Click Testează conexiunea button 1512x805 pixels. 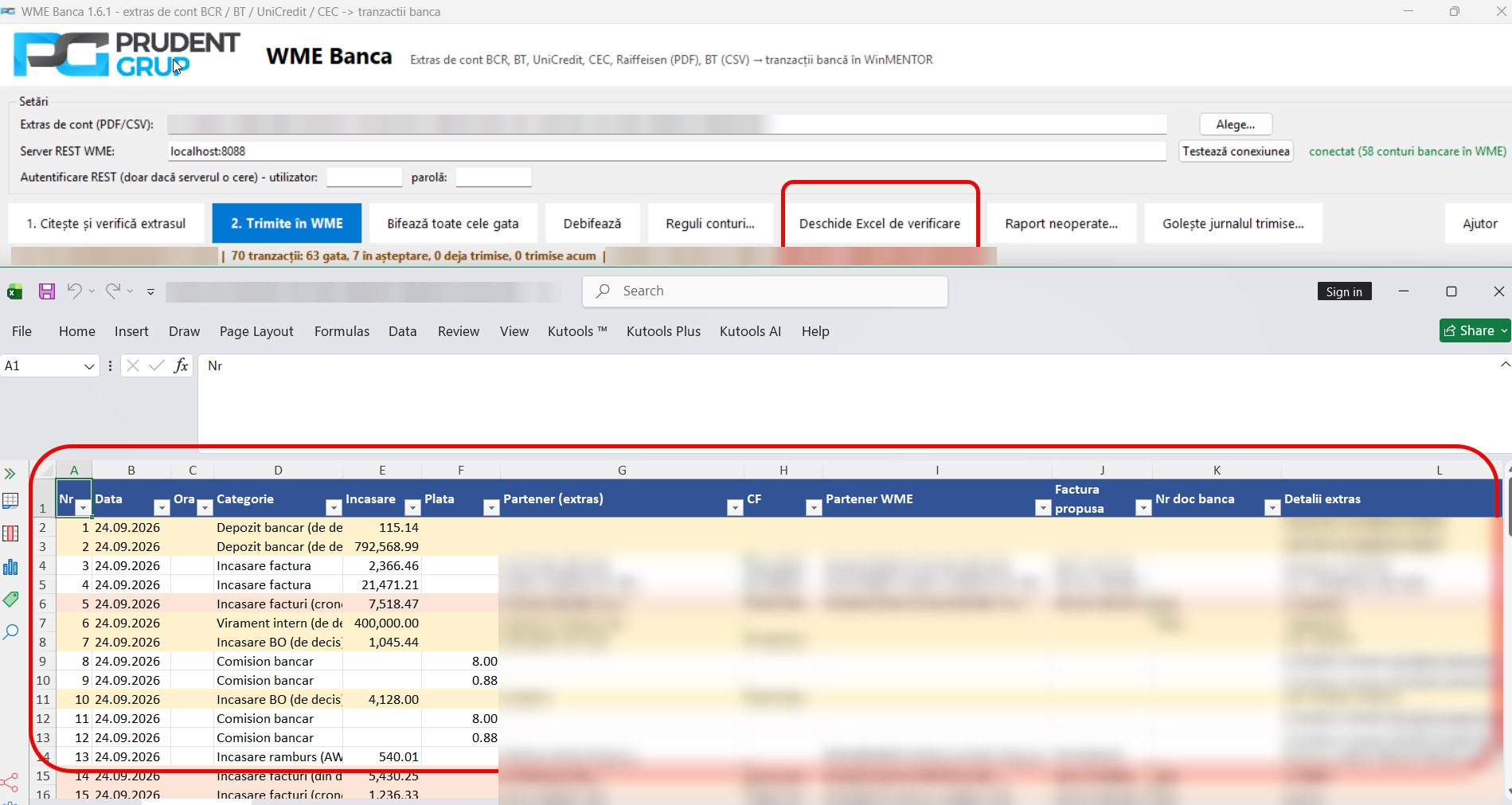pos(1236,151)
